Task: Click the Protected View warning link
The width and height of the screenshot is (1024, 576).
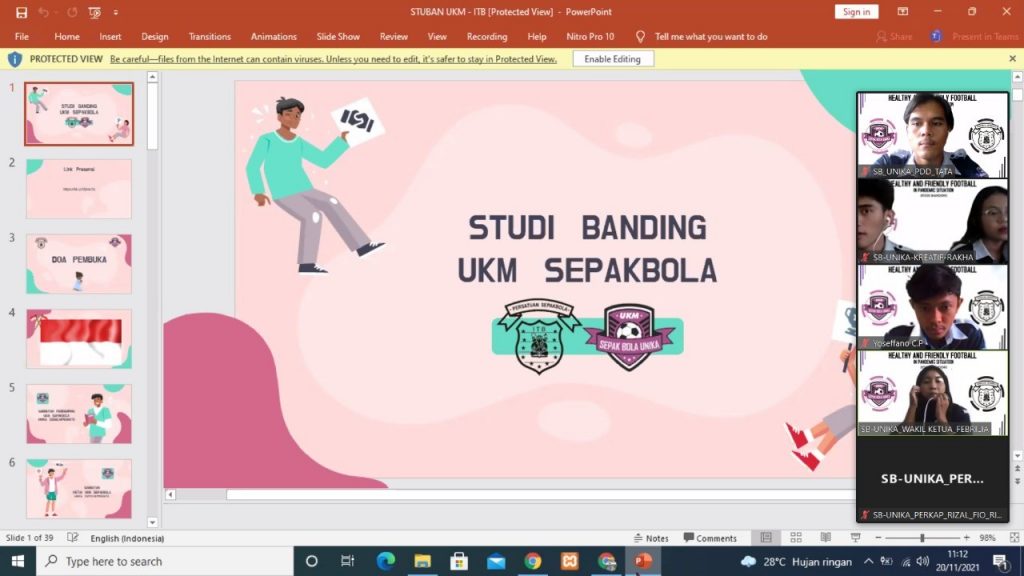Action: tap(333, 59)
